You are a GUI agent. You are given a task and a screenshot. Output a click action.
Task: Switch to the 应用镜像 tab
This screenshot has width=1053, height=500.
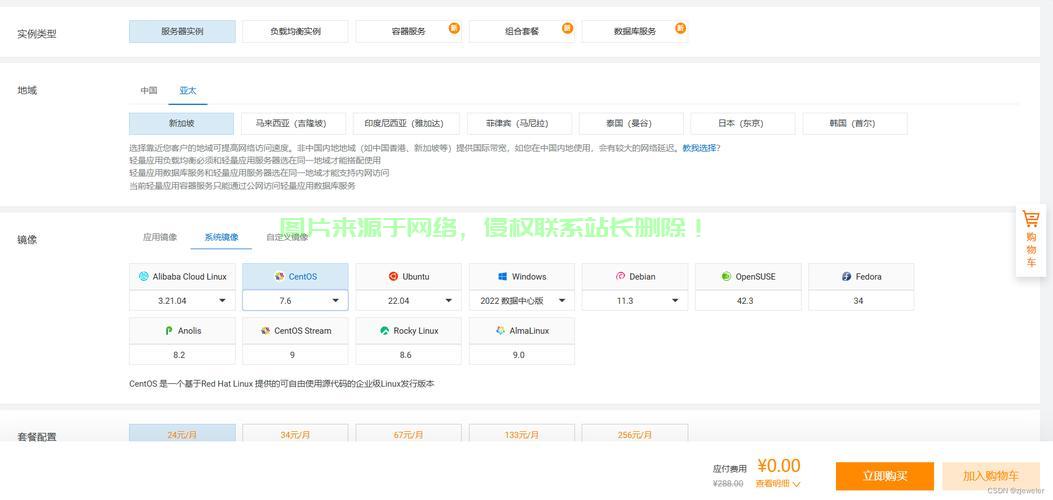coord(161,237)
